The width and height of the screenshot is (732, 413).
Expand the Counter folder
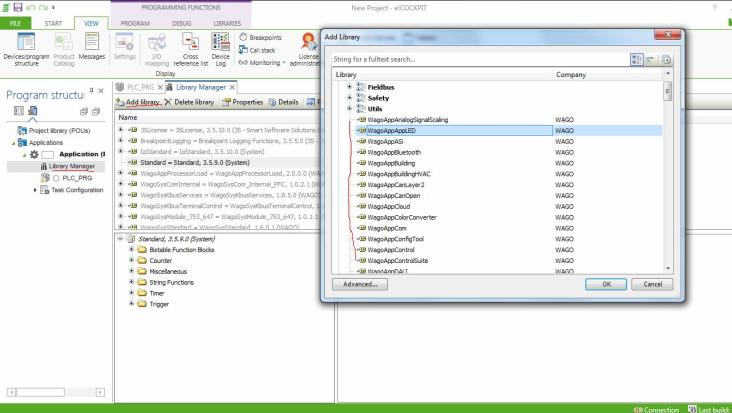tap(131, 260)
